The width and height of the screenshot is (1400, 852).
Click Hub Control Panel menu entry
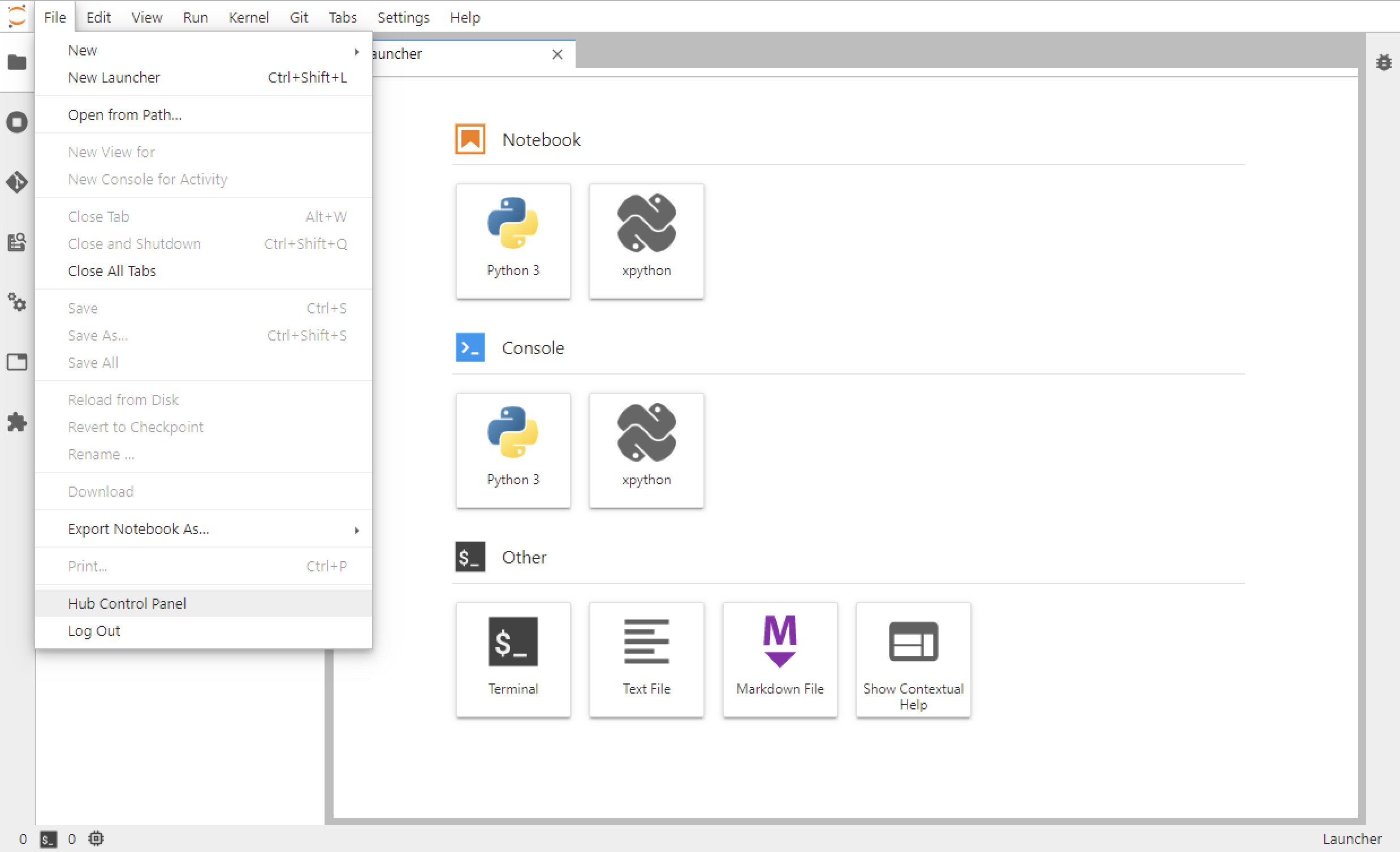[x=127, y=604]
